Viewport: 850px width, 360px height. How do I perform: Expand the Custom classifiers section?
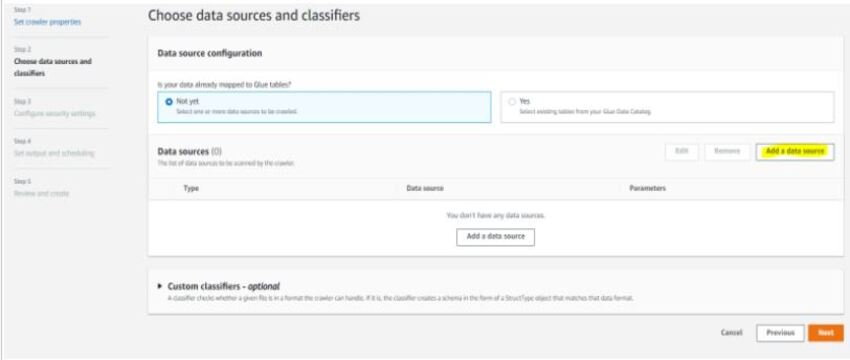[x=223, y=286]
